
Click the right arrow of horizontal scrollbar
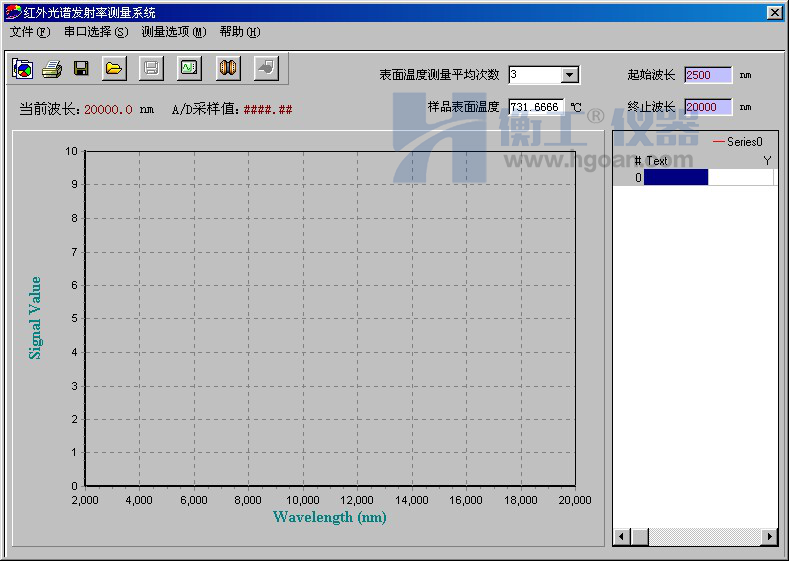click(x=769, y=537)
